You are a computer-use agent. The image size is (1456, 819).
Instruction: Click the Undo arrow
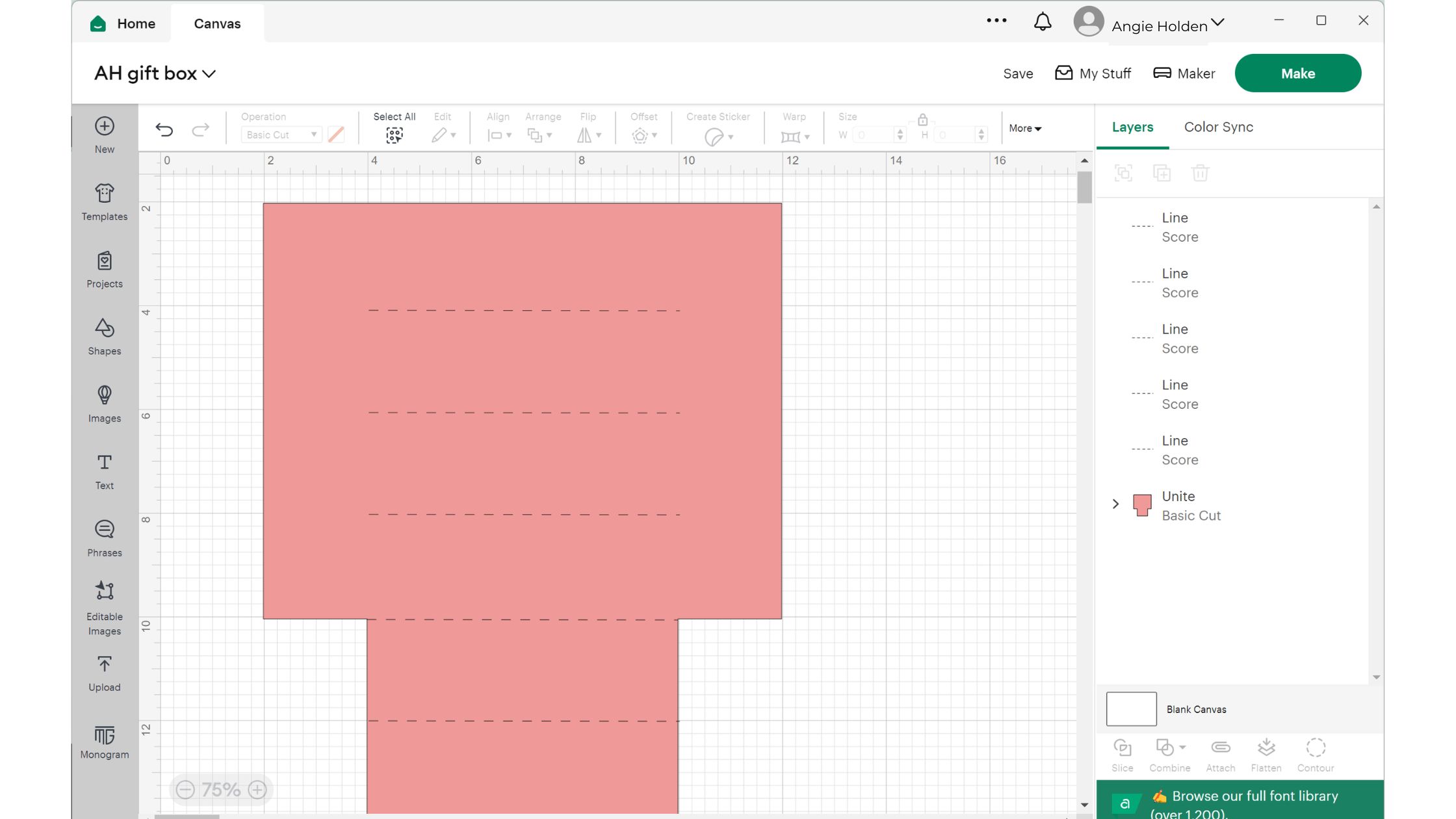(x=164, y=129)
